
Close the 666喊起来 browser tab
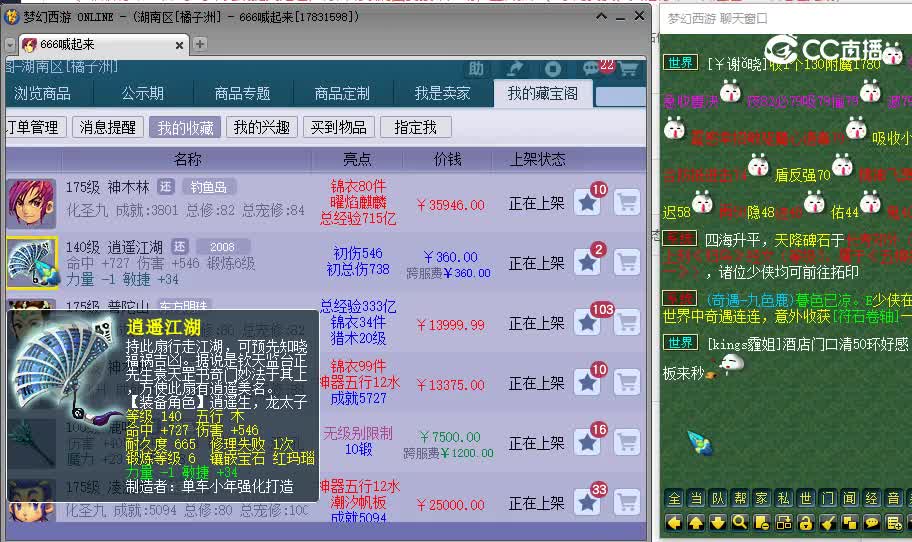click(179, 45)
